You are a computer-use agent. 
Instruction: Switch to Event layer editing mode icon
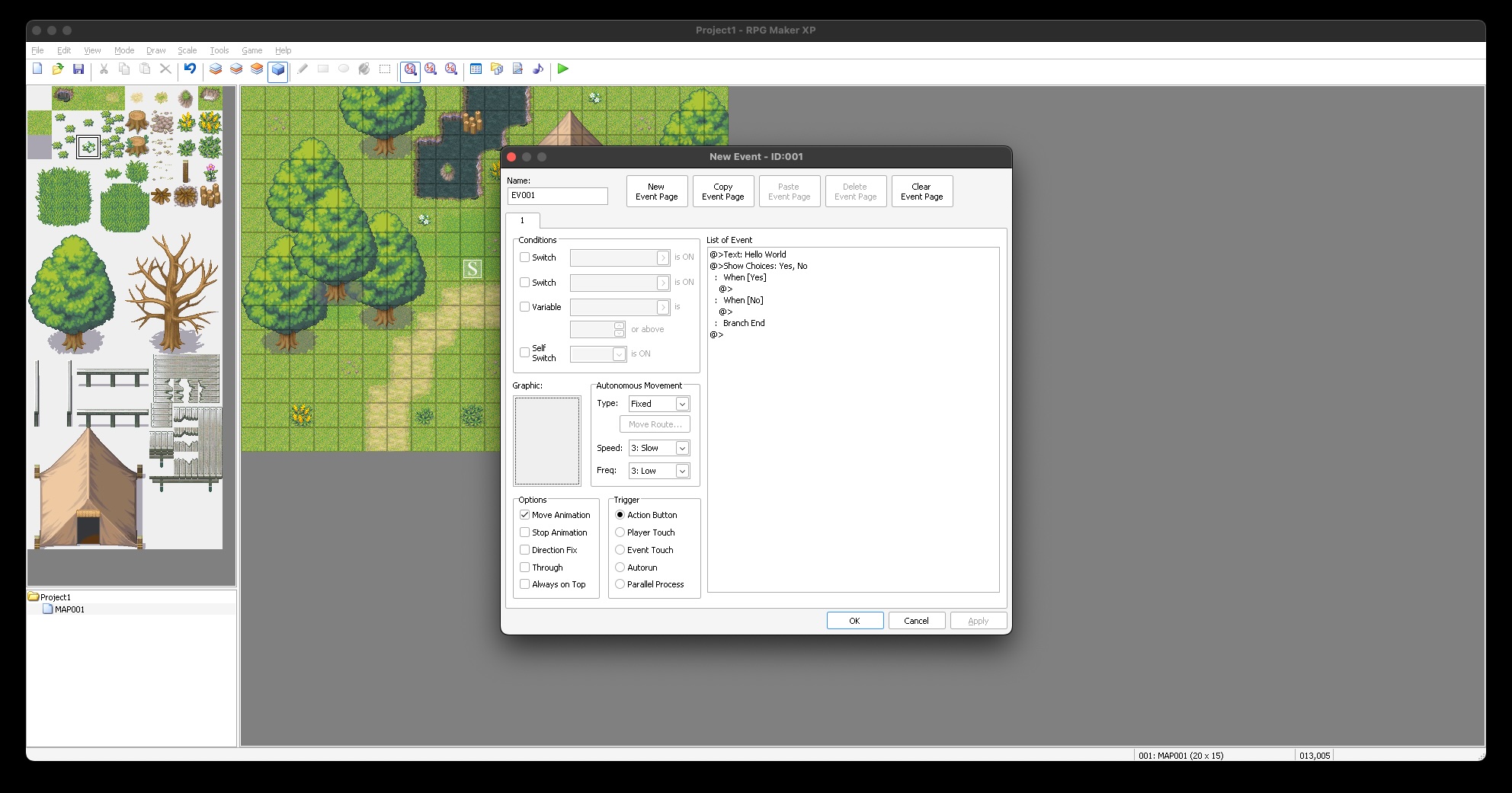(x=278, y=69)
